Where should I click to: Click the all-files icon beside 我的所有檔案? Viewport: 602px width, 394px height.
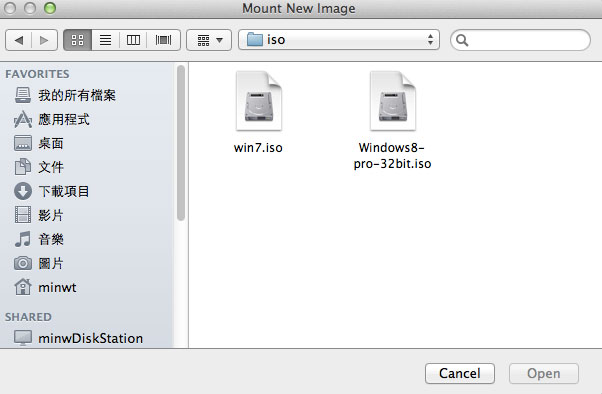point(23,95)
